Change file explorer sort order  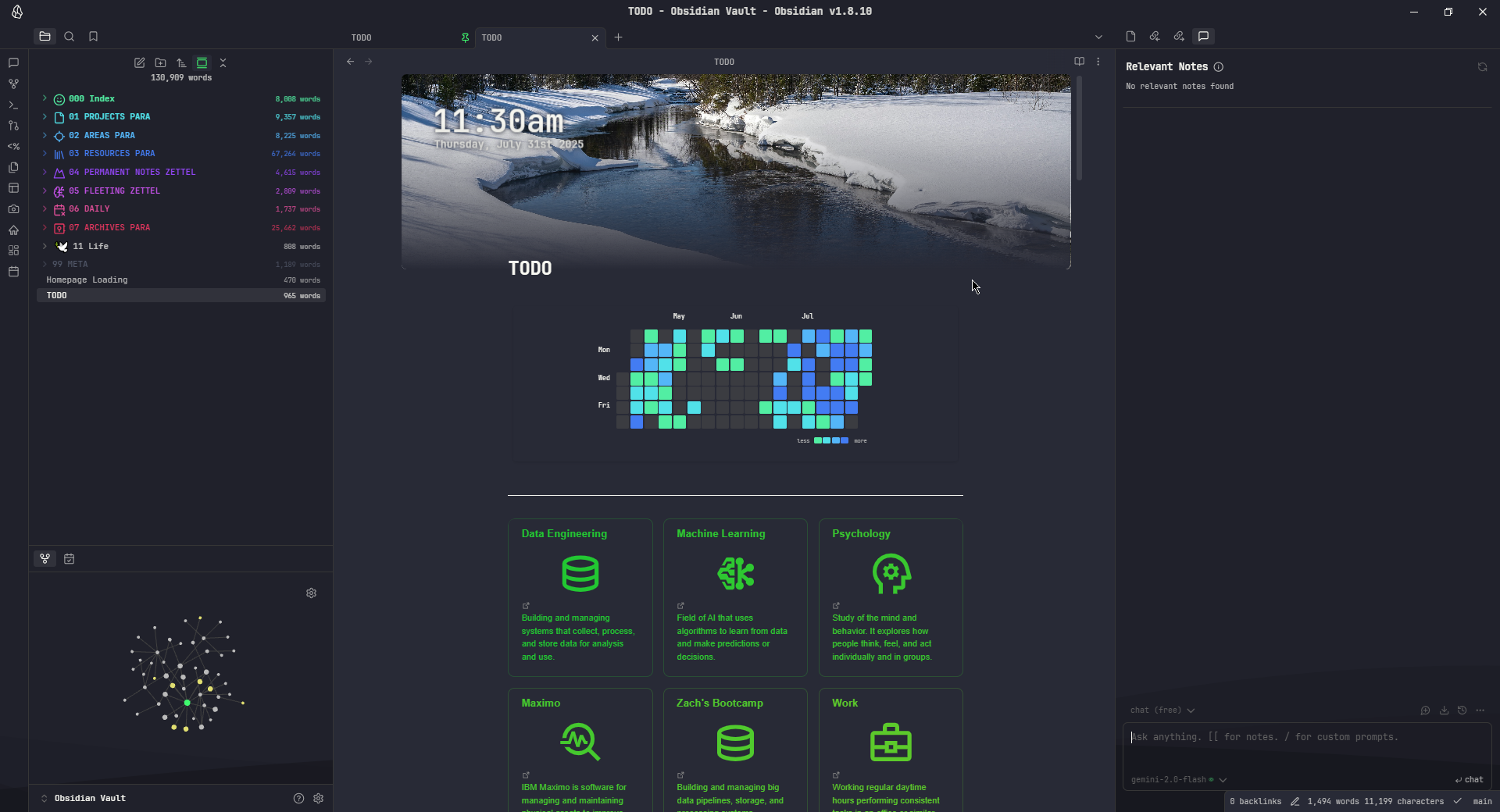tap(181, 62)
